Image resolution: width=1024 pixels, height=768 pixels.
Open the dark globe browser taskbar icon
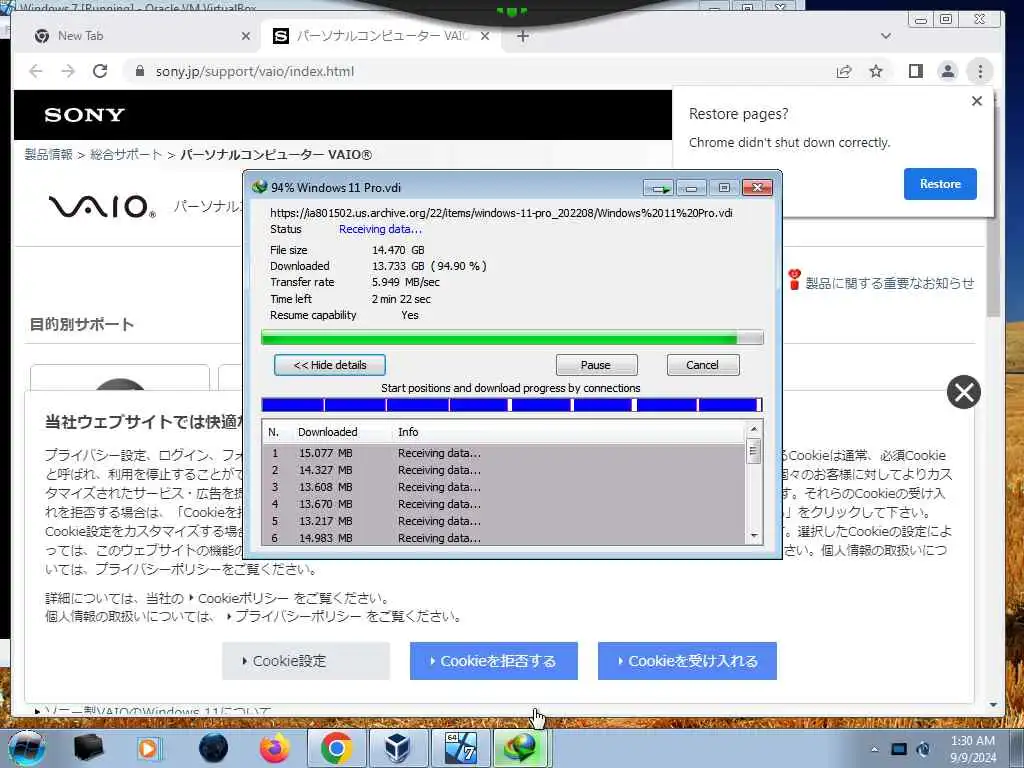pos(213,748)
